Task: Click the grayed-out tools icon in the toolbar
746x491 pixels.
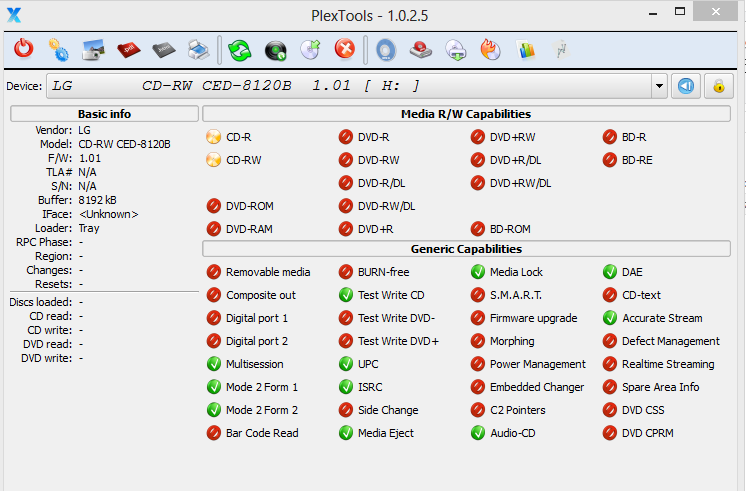Action: pos(561,49)
